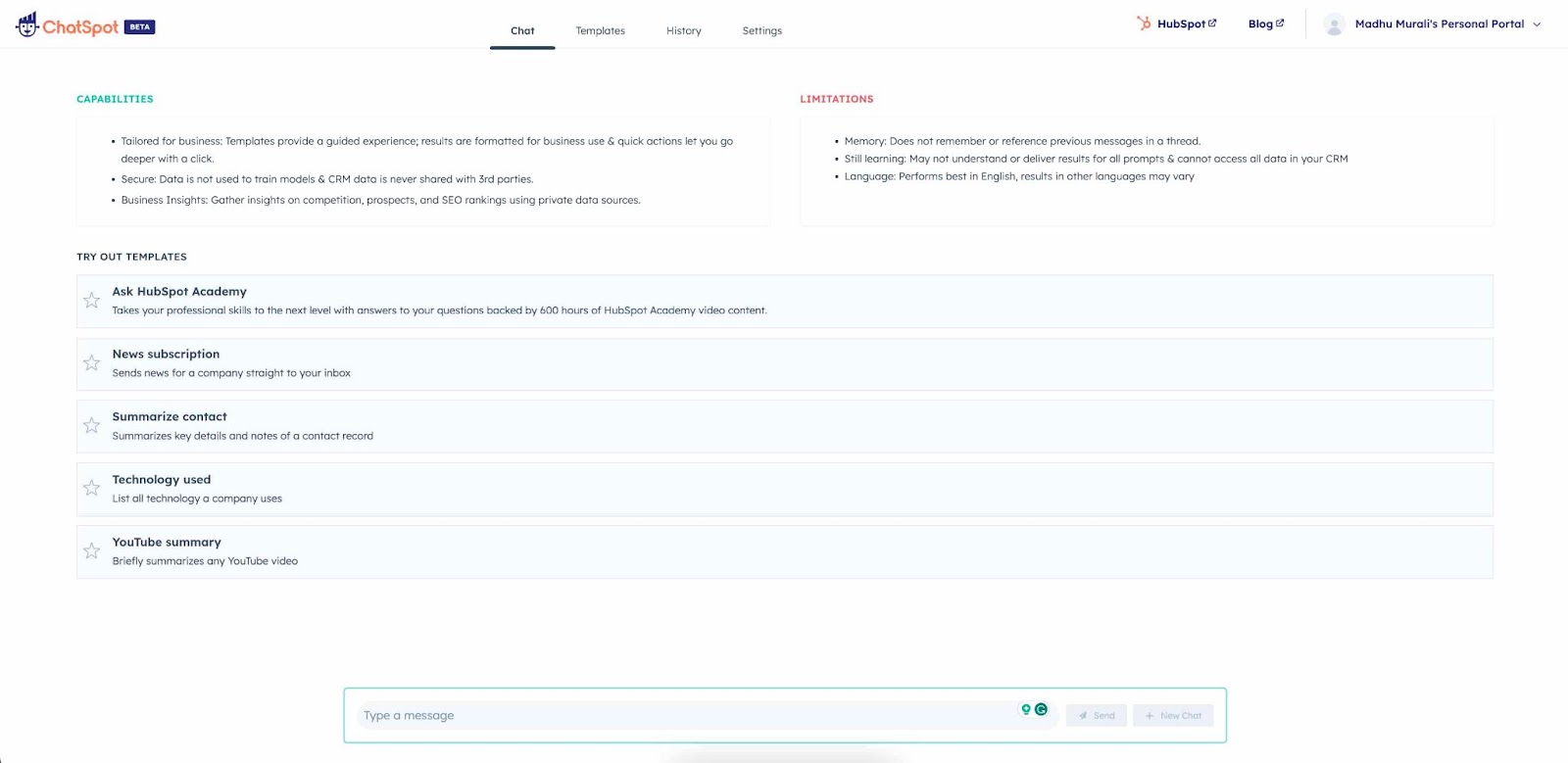Star the News subscription template
1568x763 pixels.
click(91, 363)
